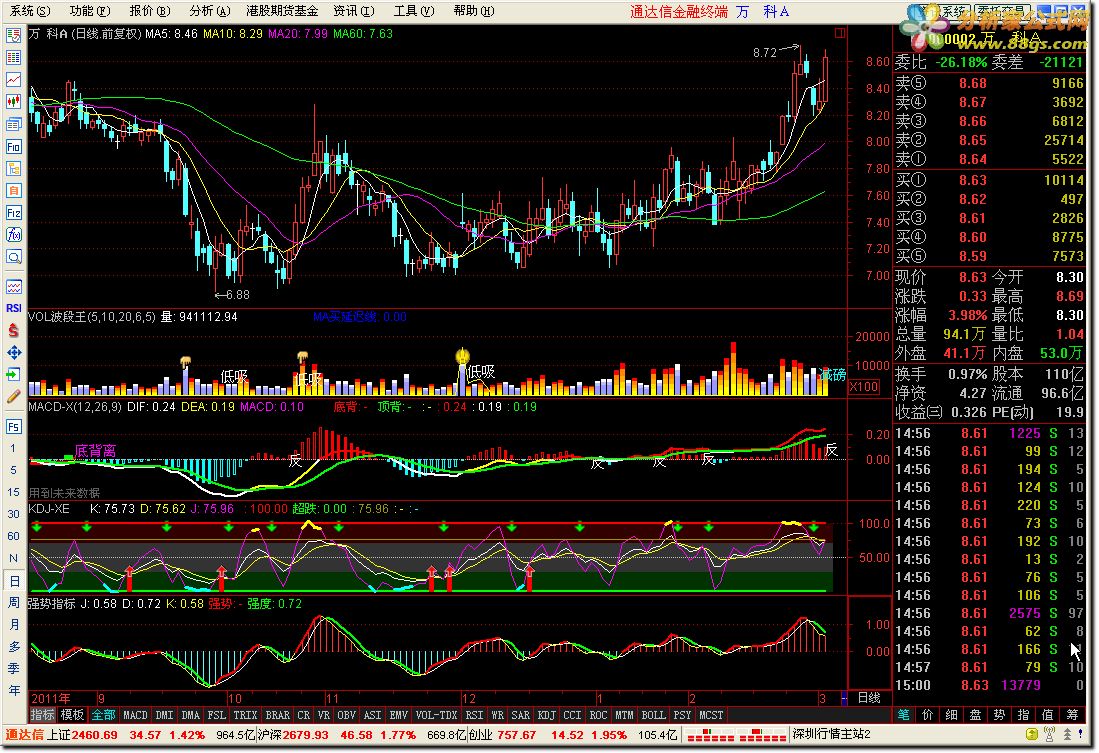Viewport: 1099px width, 753px height.
Task: Click the X100 volume scale label
Action: [864, 386]
